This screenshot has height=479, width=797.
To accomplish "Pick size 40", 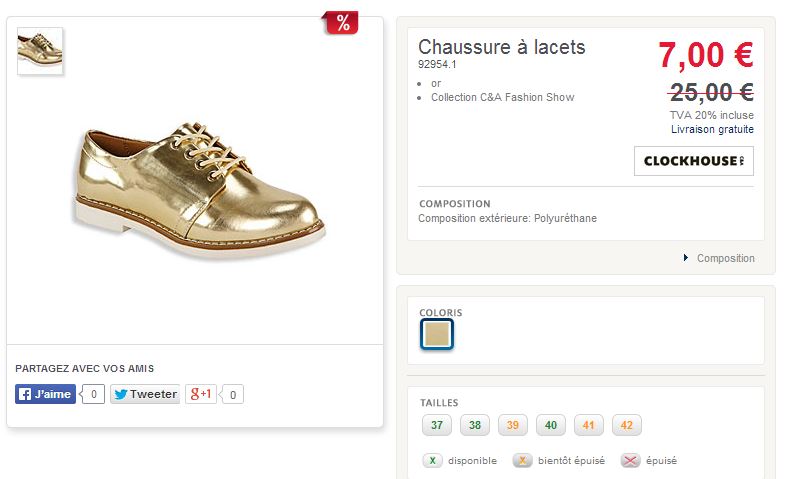I will click(550, 425).
